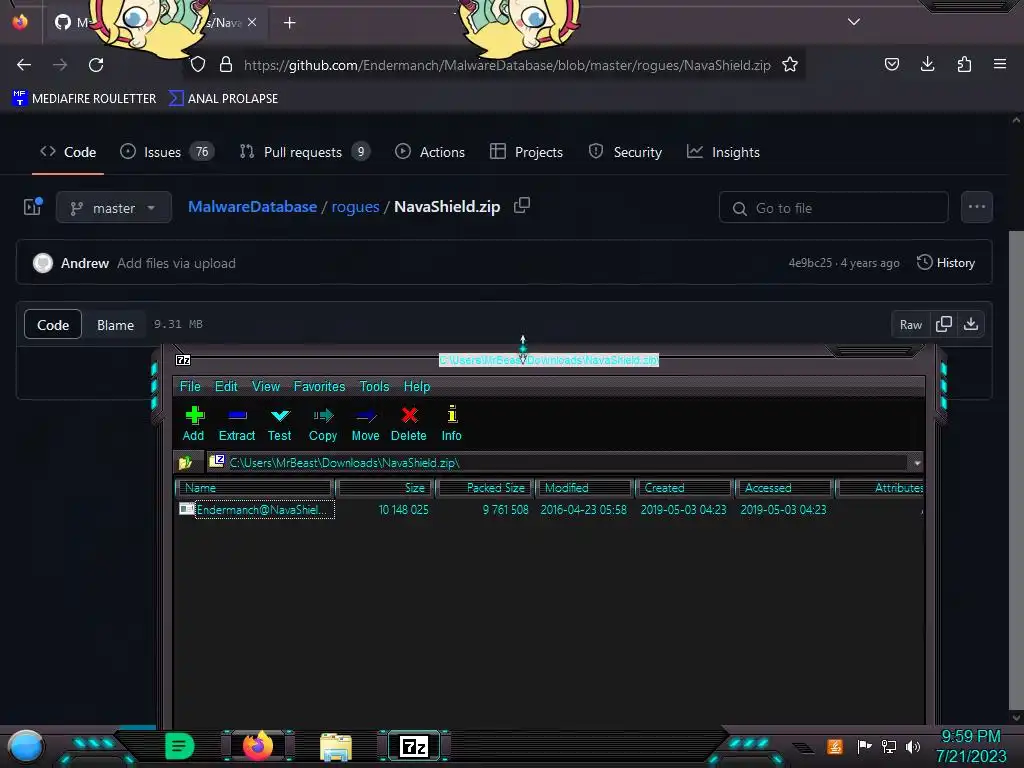Click the Go to file search field
The width and height of the screenshot is (1024, 768).
pos(834,208)
